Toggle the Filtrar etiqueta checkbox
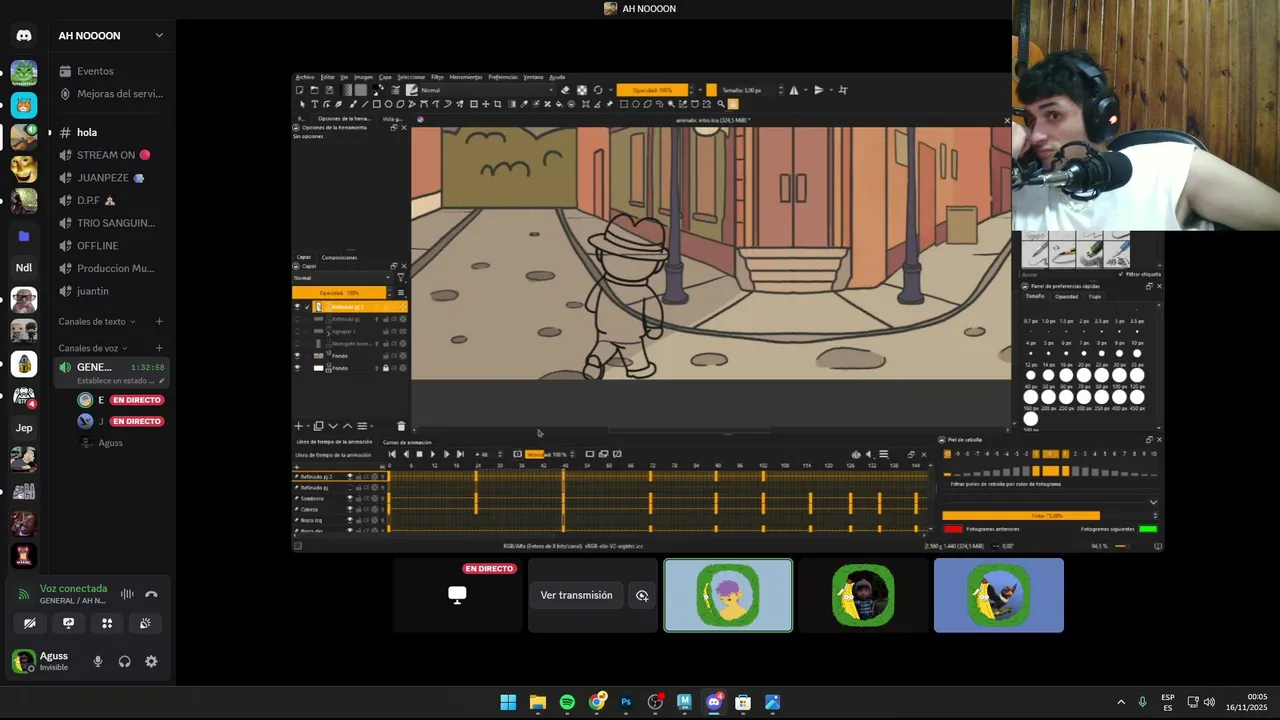 1121,274
